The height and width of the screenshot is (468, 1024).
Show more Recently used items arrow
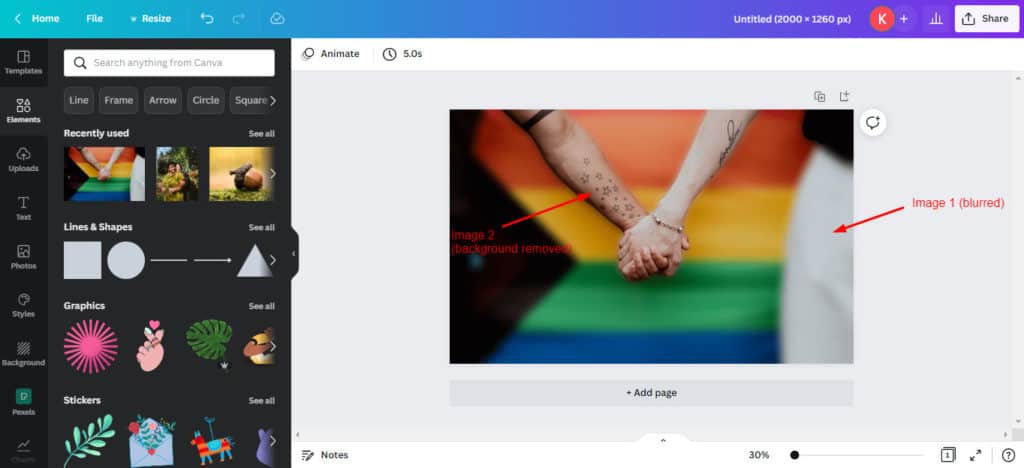tap(272, 174)
